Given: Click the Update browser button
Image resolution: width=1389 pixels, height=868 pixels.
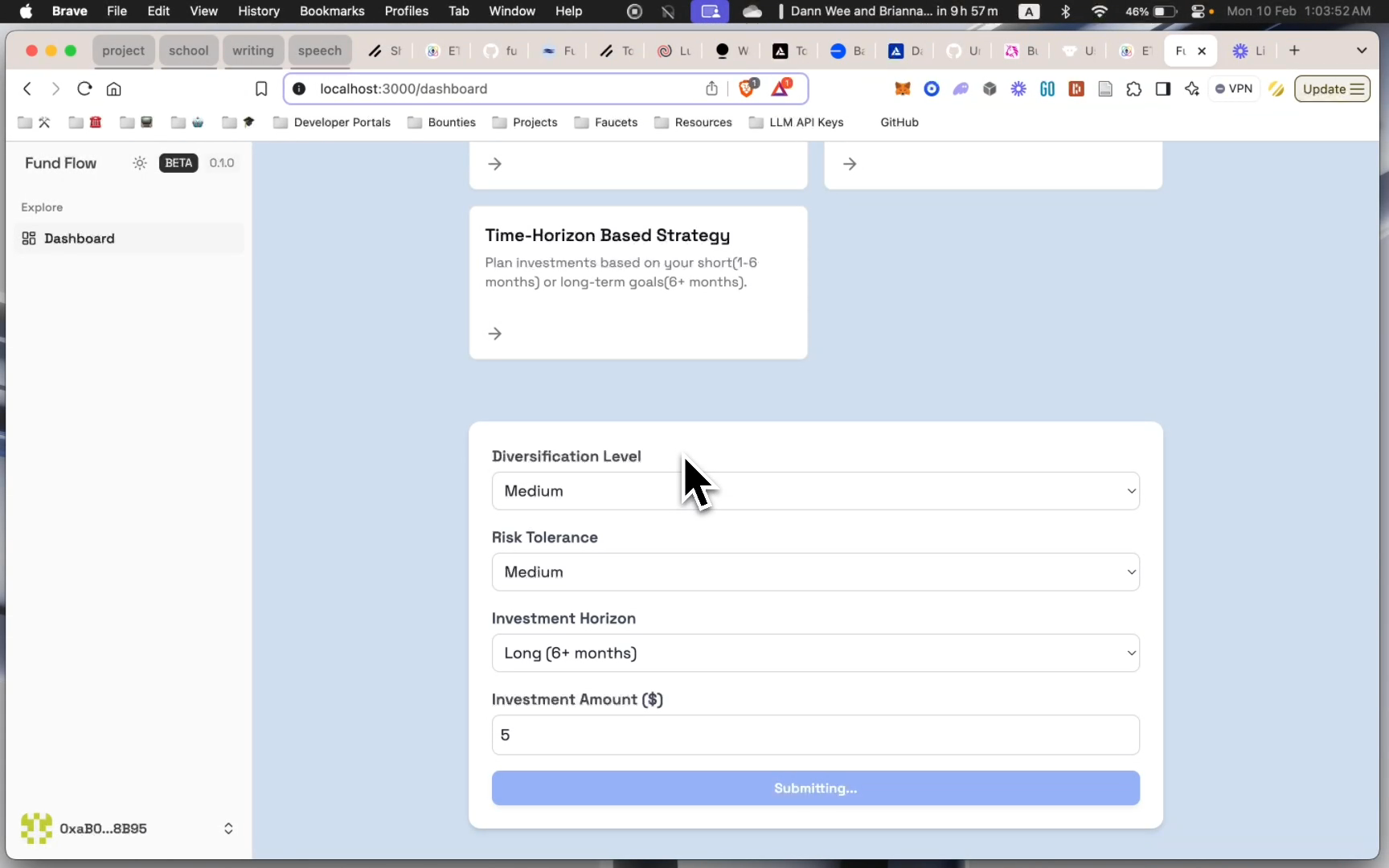Looking at the screenshot, I should click(x=1332, y=88).
